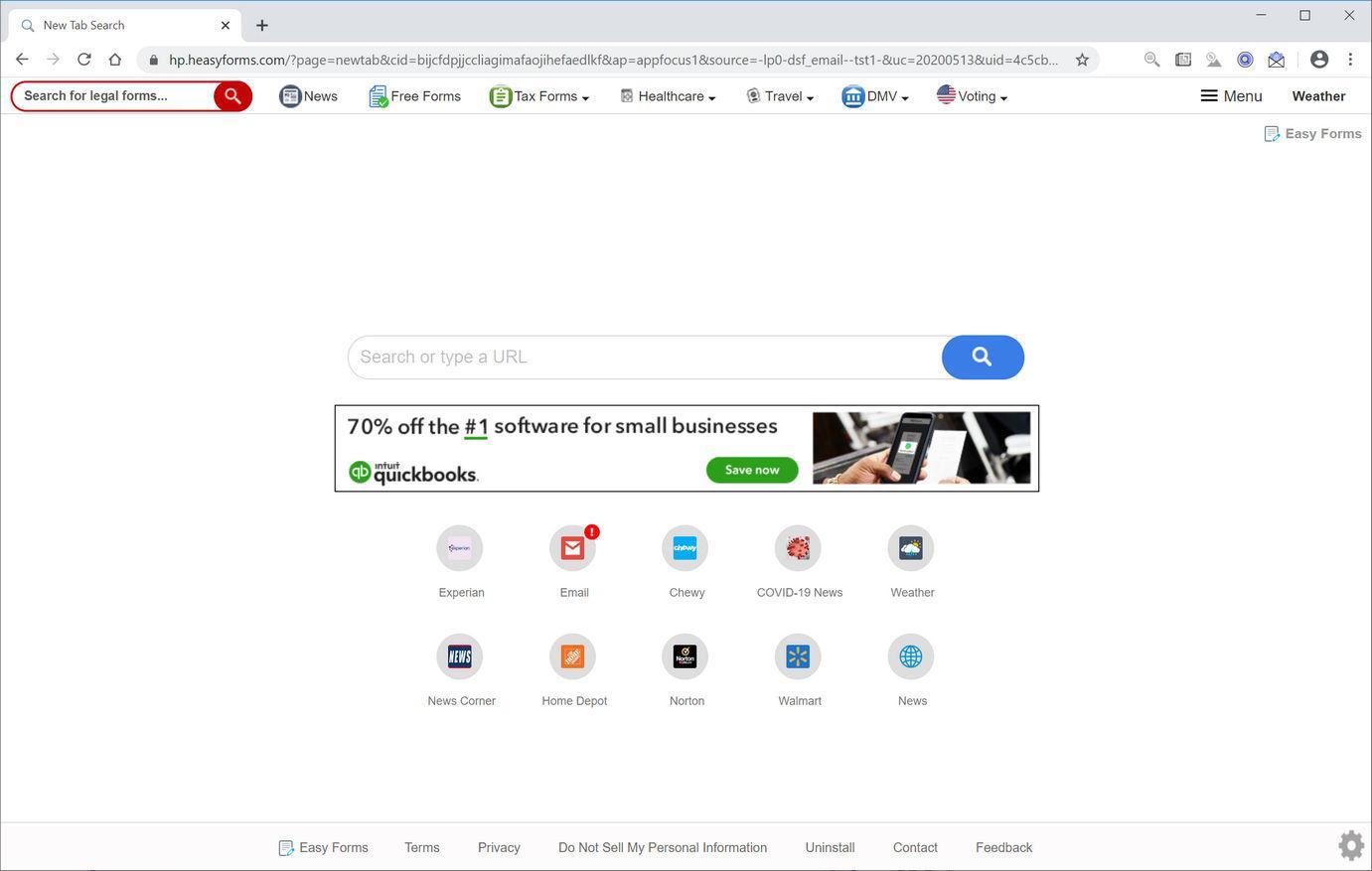Close the New Tab Search tab

[226, 25]
